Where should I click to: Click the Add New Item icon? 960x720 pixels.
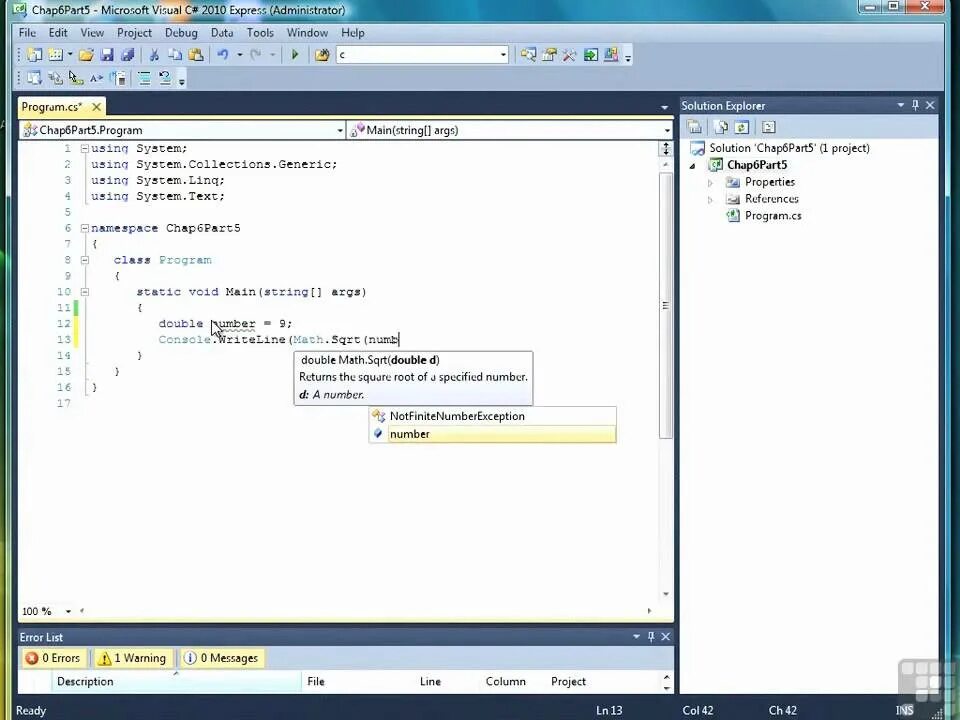point(55,55)
